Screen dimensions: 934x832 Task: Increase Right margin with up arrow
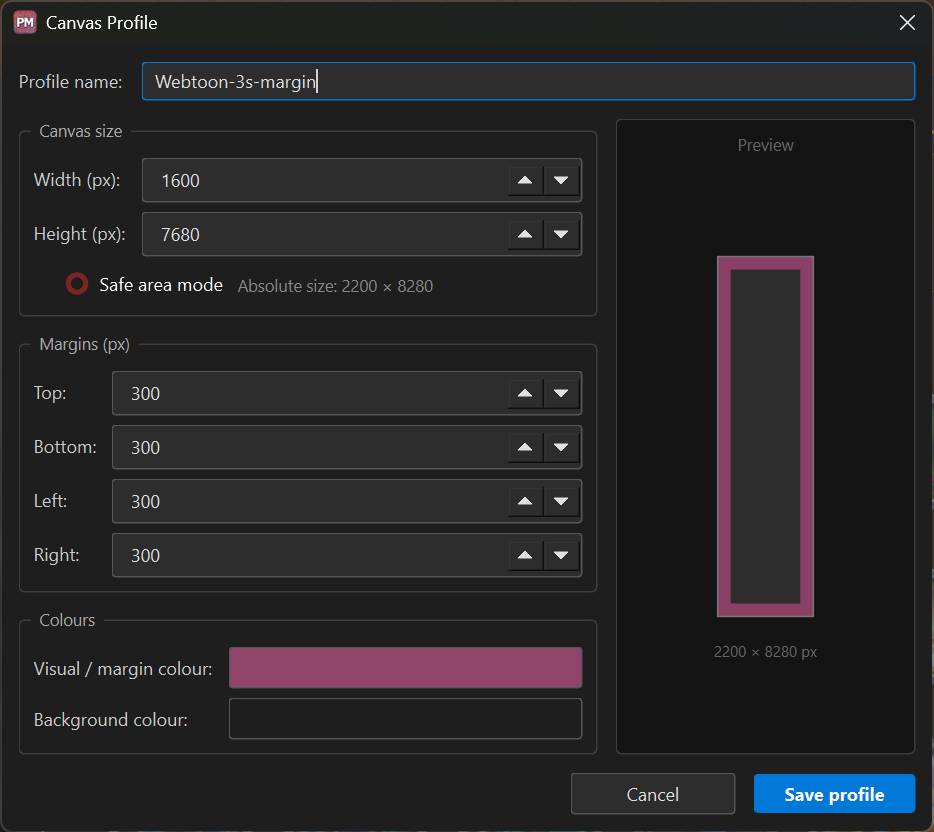(525, 555)
